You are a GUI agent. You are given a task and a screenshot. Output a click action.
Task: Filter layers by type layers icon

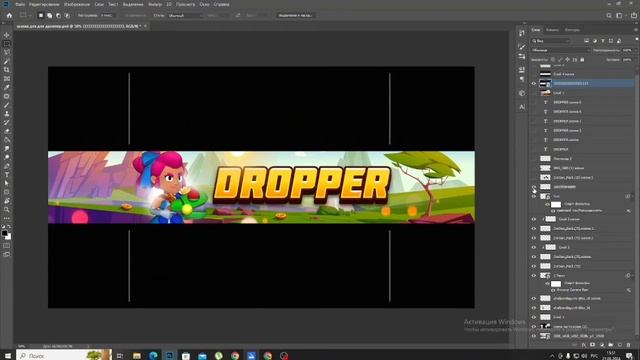click(602, 41)
